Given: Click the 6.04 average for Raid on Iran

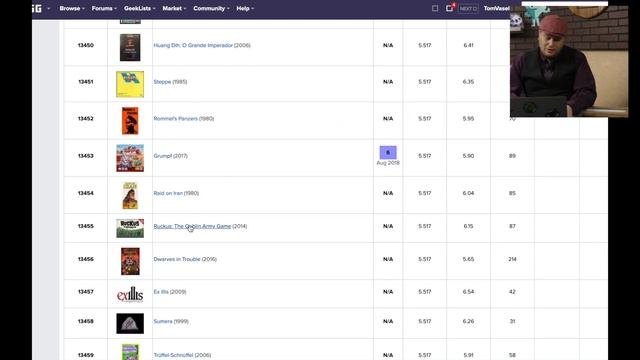Looking at the screenshot, I should point(468,193).
